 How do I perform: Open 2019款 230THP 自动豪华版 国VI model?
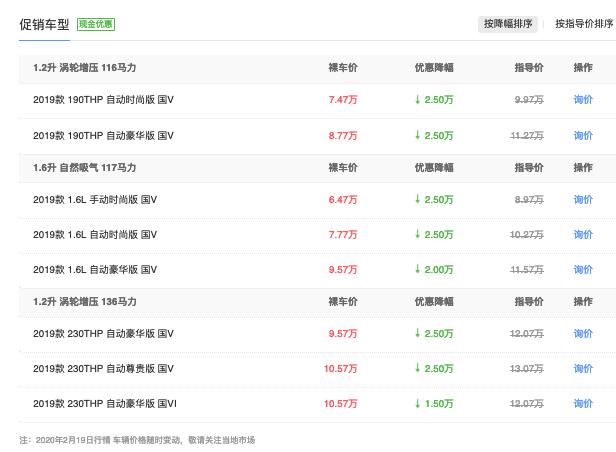tap(105, 404)
